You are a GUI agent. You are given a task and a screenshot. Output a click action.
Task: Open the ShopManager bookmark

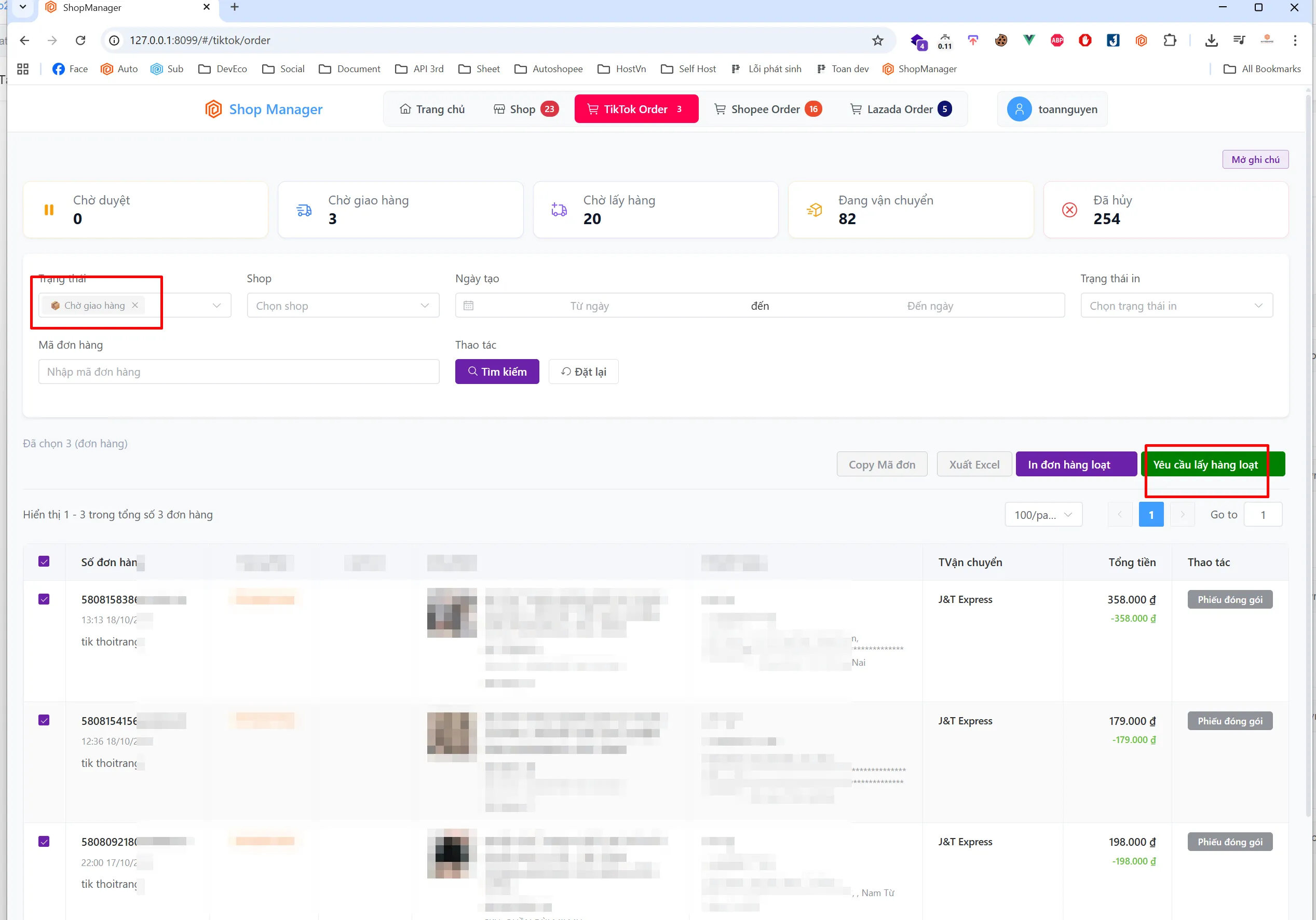[x=920, y=68]
